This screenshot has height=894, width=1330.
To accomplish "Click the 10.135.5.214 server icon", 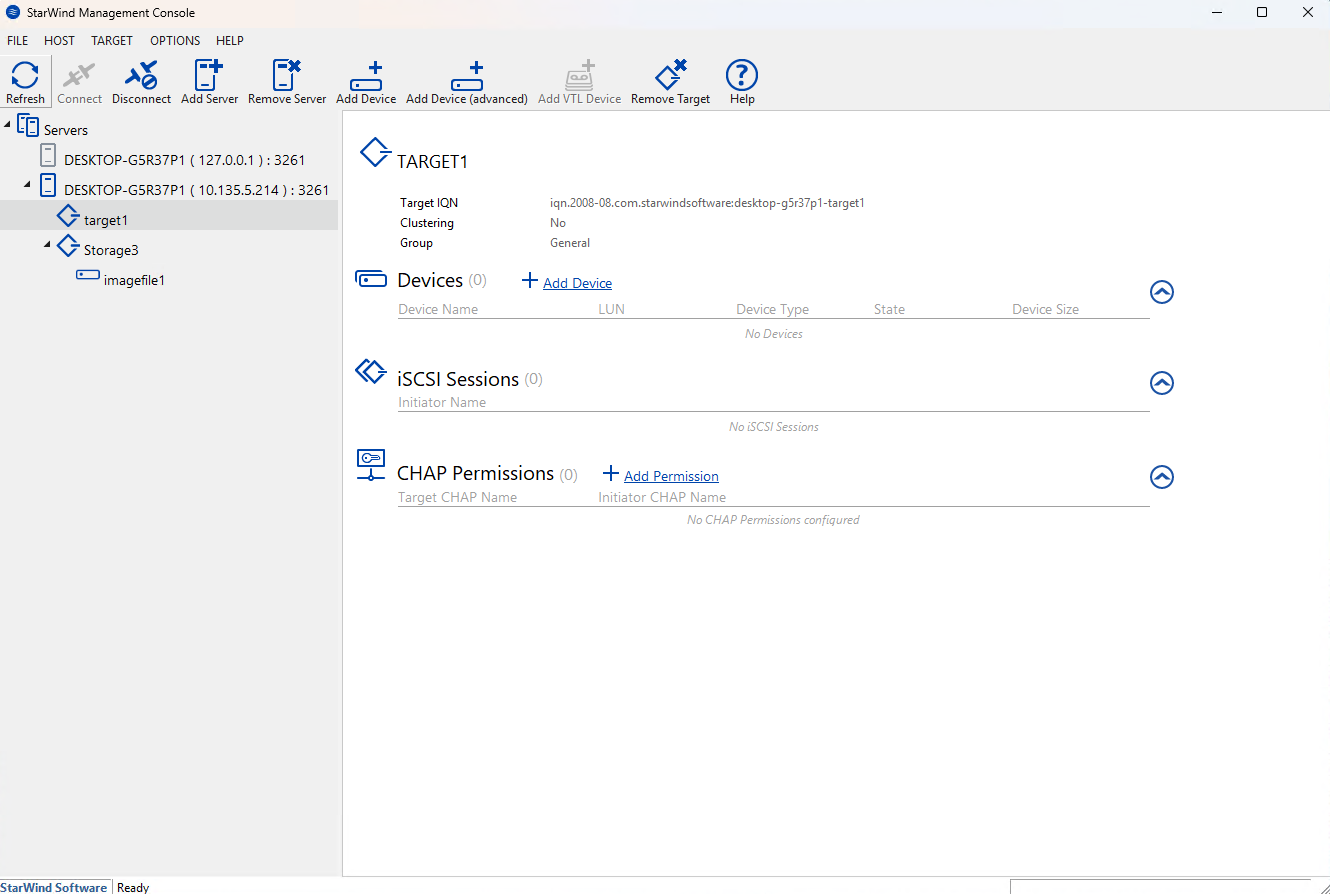I will click(48, 186).
